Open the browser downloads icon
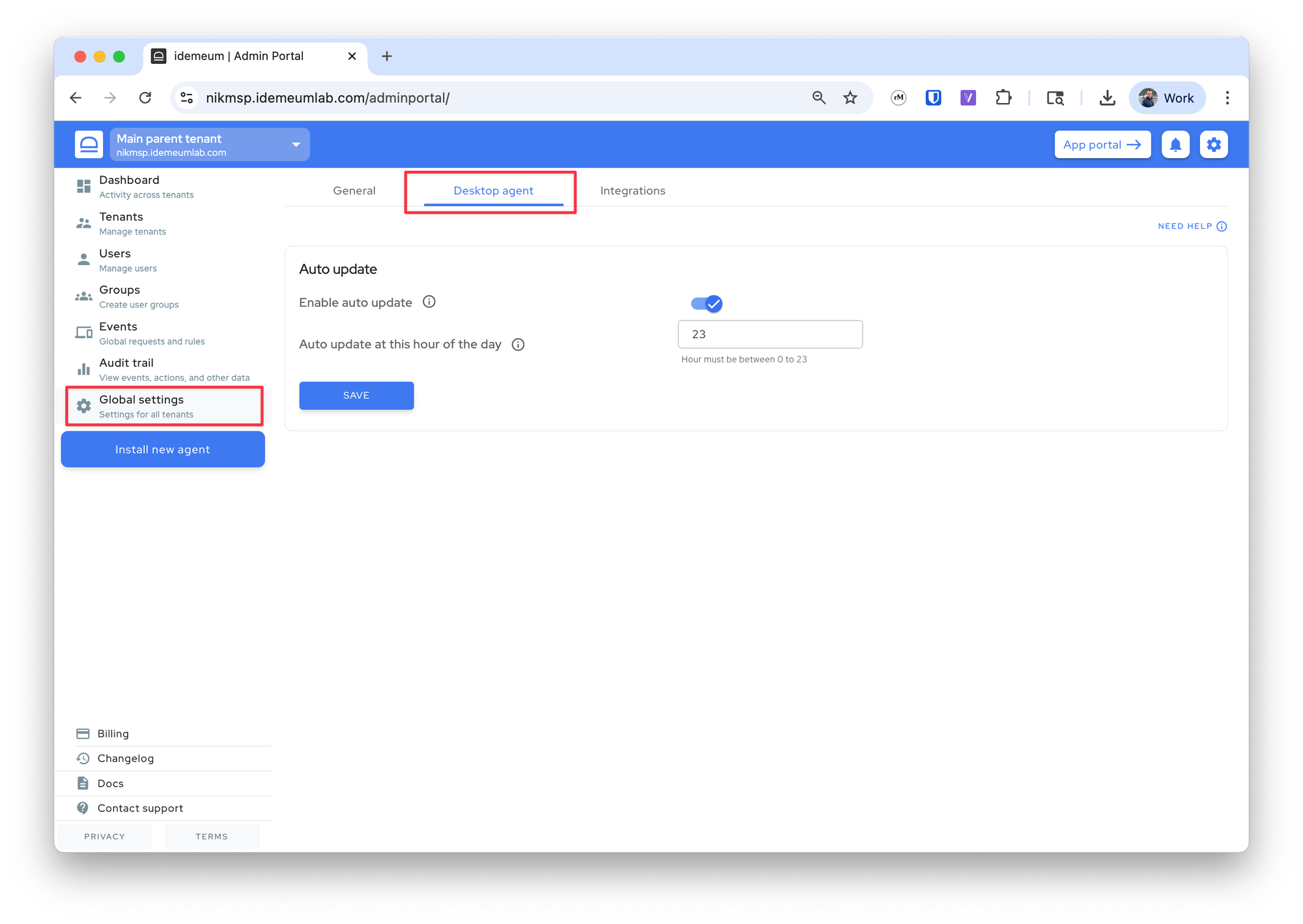 click(x=1107, y=98)
